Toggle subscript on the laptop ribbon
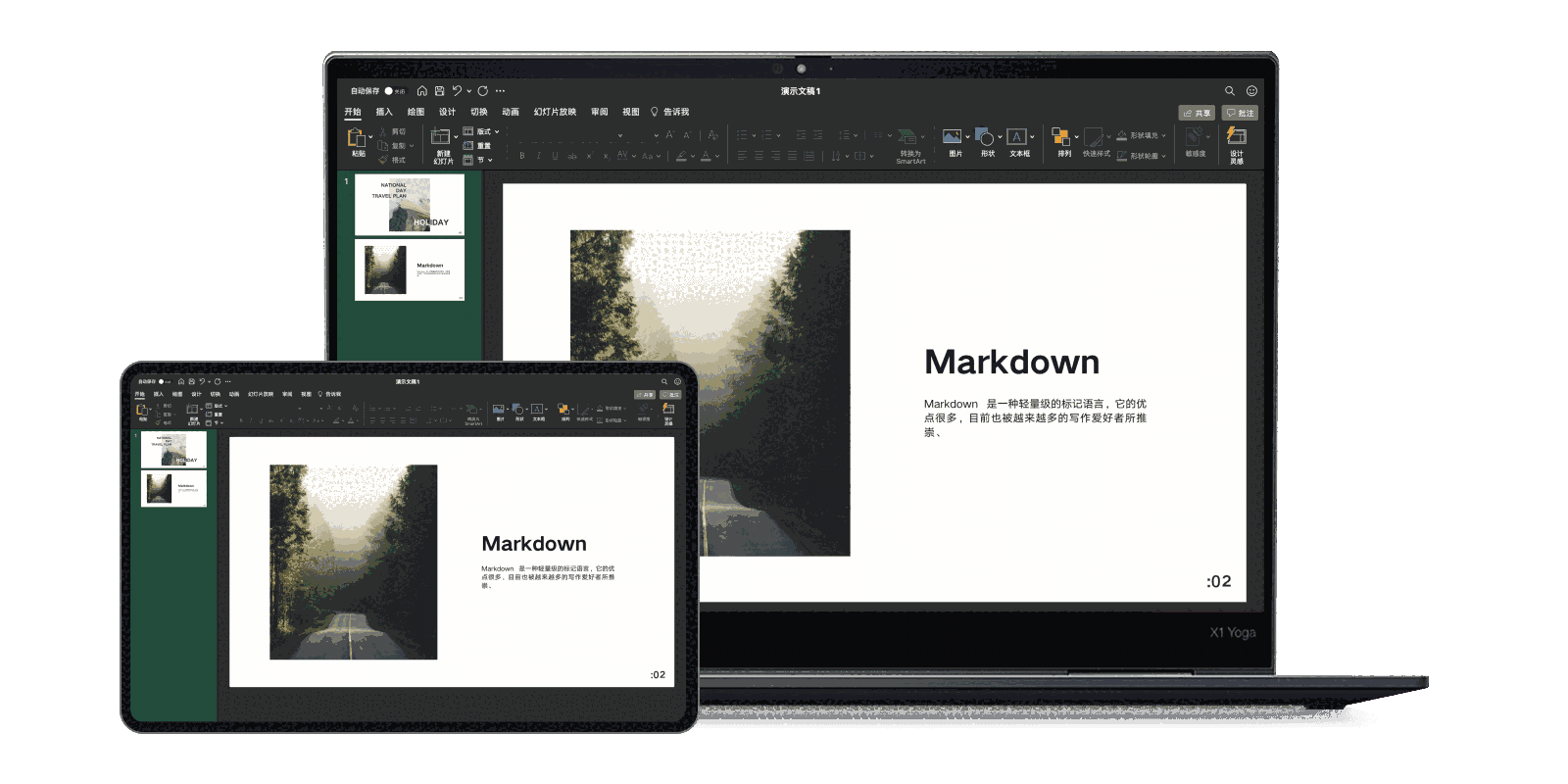This screenshot has width=1568, height=784. pyautogui.click(x=606, y=156)
